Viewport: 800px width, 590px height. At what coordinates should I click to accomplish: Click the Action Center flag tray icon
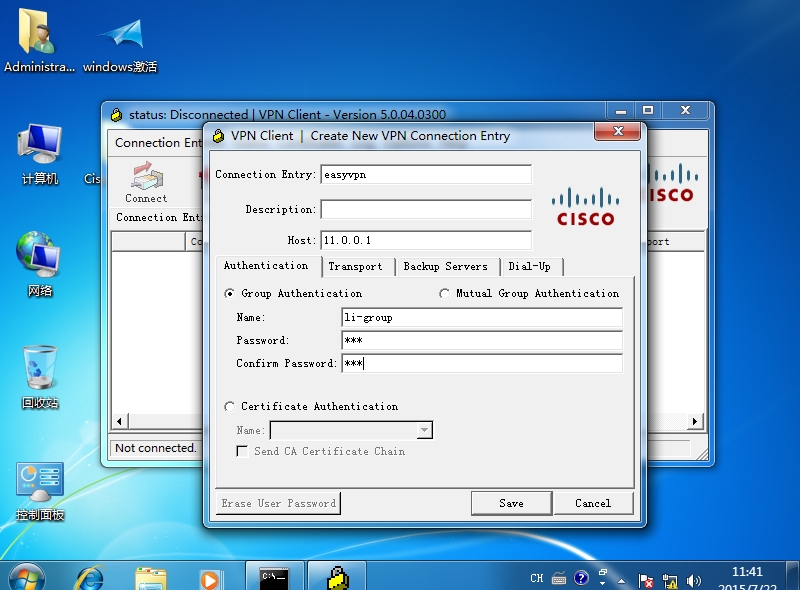tap(645, 581)
